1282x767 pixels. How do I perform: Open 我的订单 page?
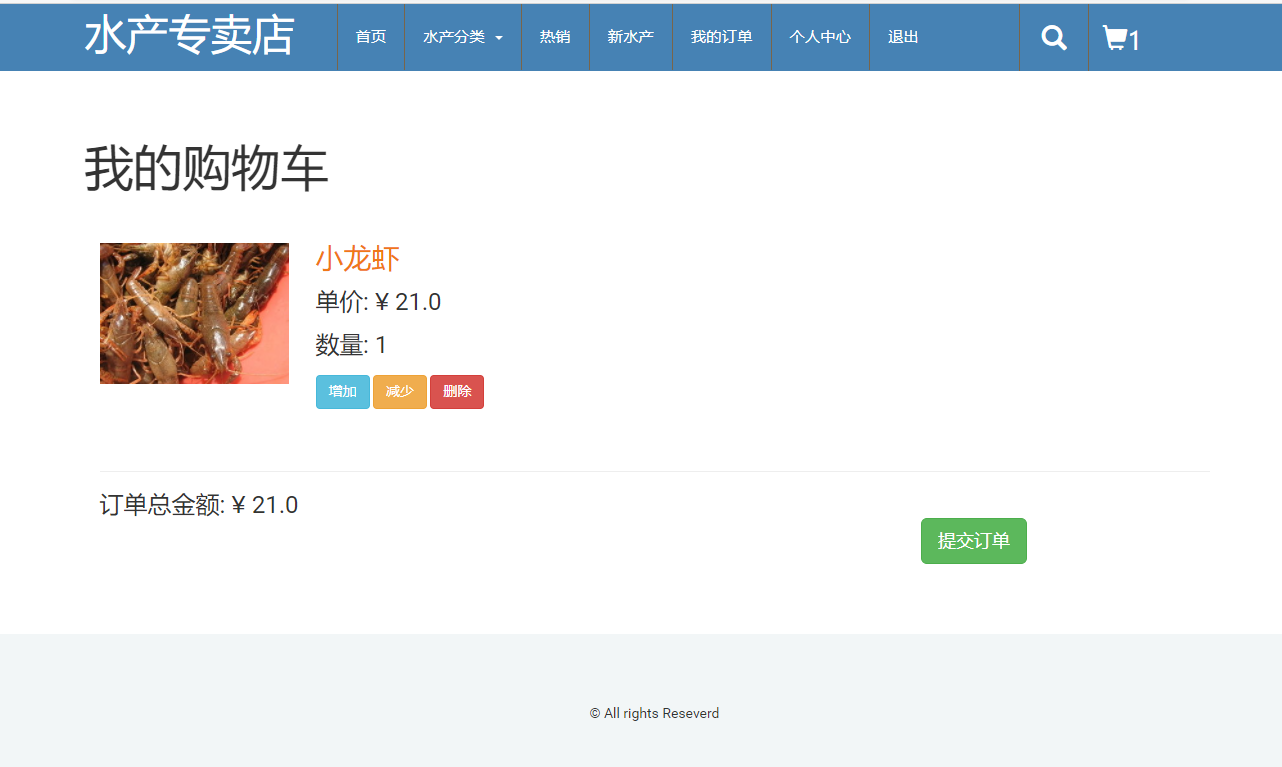pos(722,36)
